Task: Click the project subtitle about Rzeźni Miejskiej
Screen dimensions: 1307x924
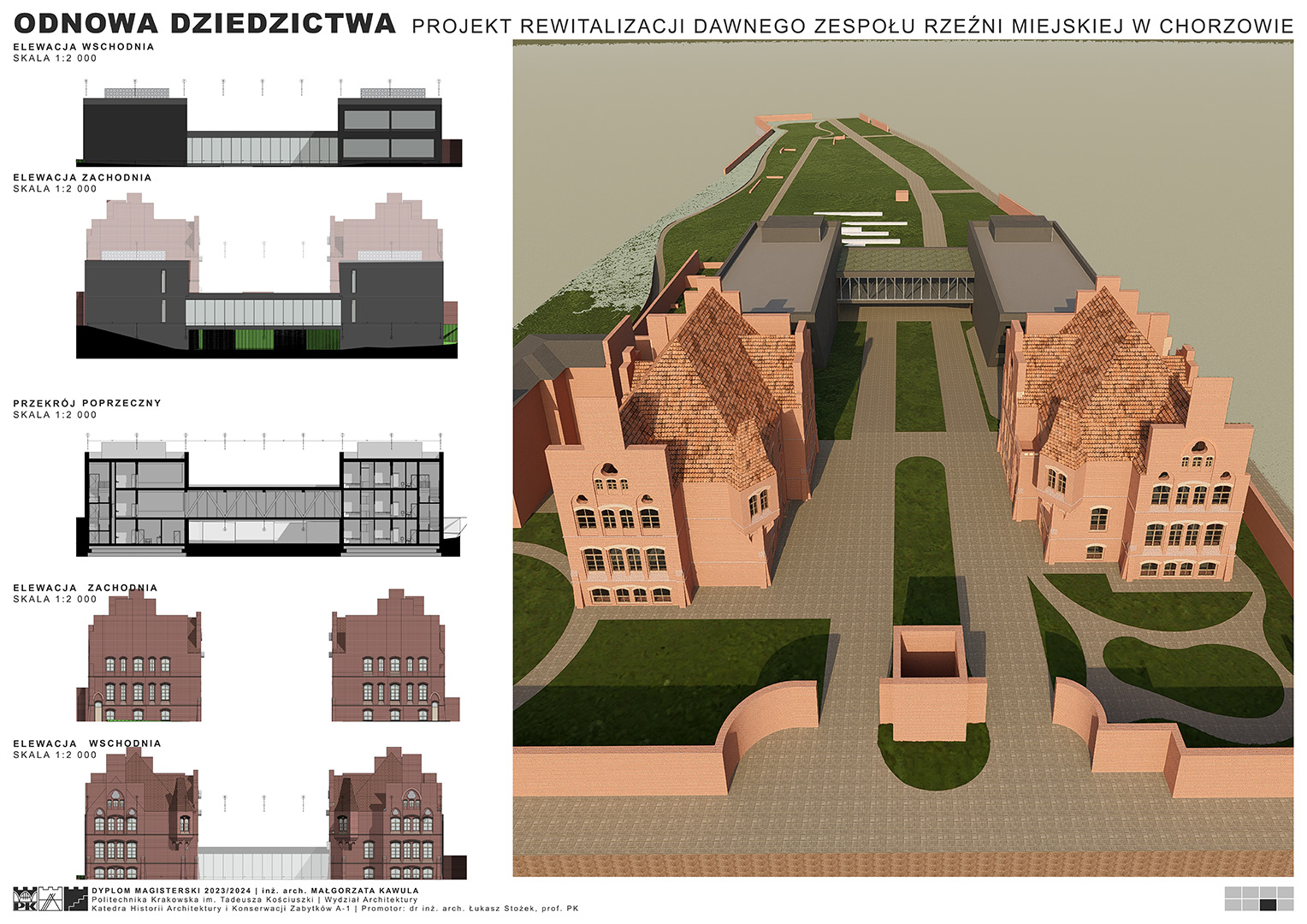Action: point(852,27)
